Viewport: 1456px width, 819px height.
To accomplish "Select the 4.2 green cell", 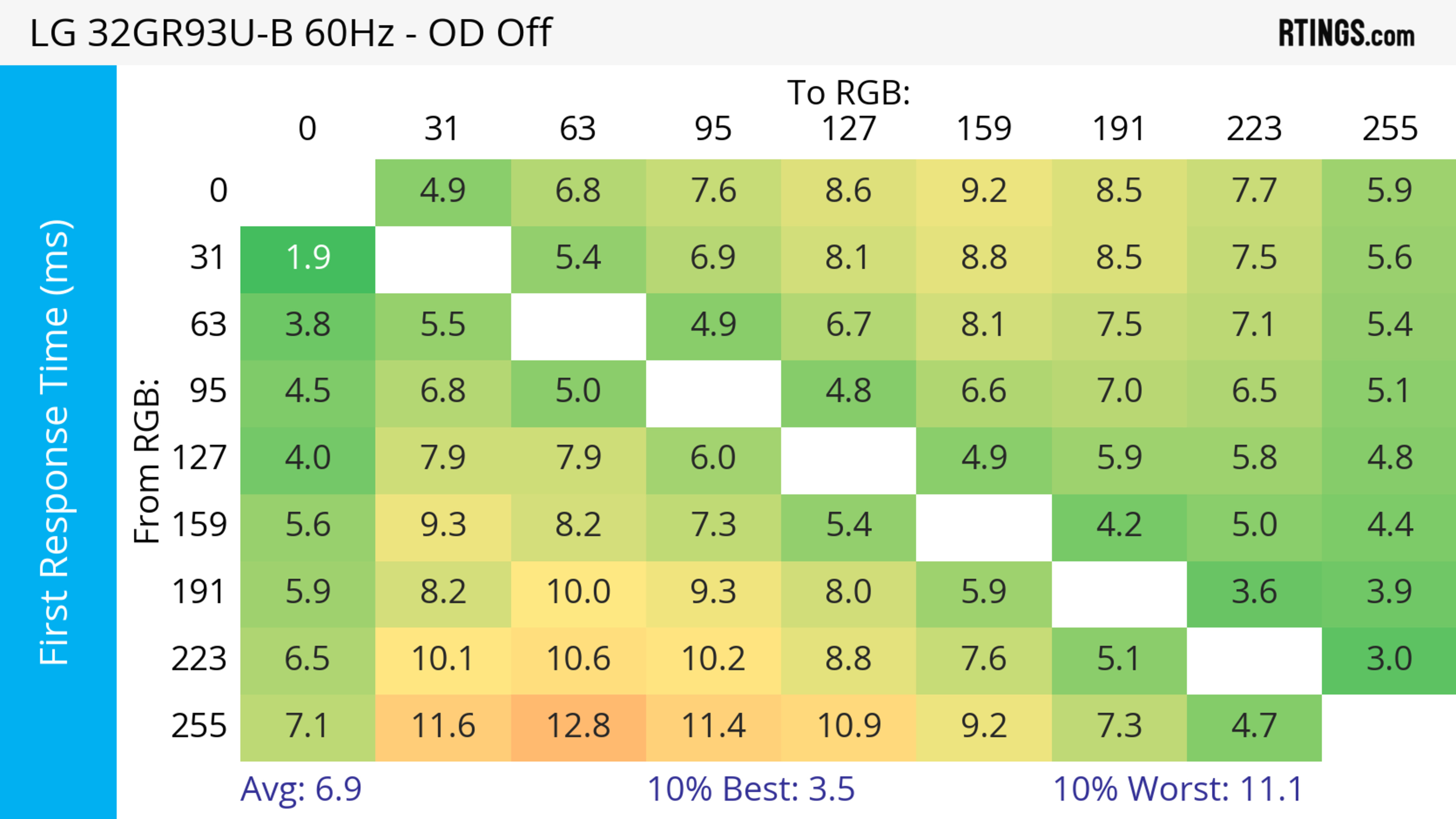I will pos(1119,525).
